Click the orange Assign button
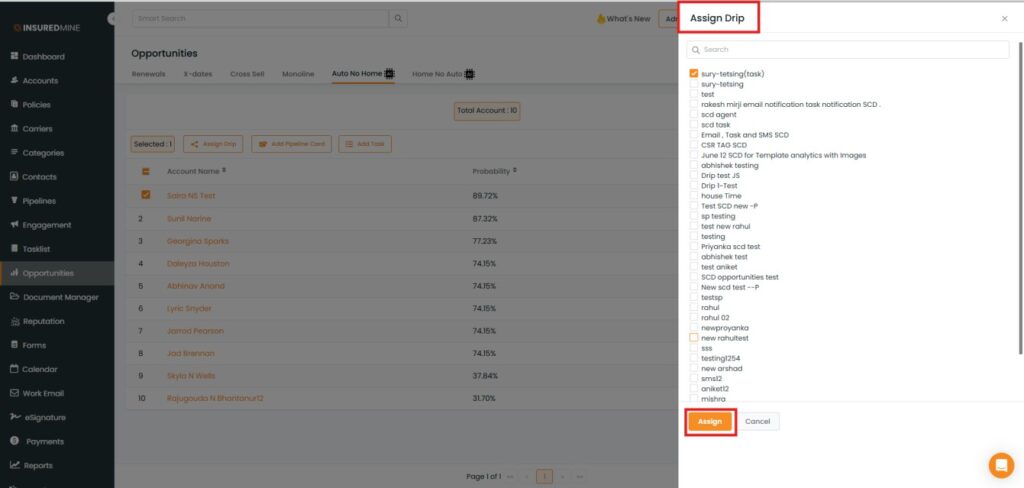The height and width of the screenshot is (488, 1024). 710,422
